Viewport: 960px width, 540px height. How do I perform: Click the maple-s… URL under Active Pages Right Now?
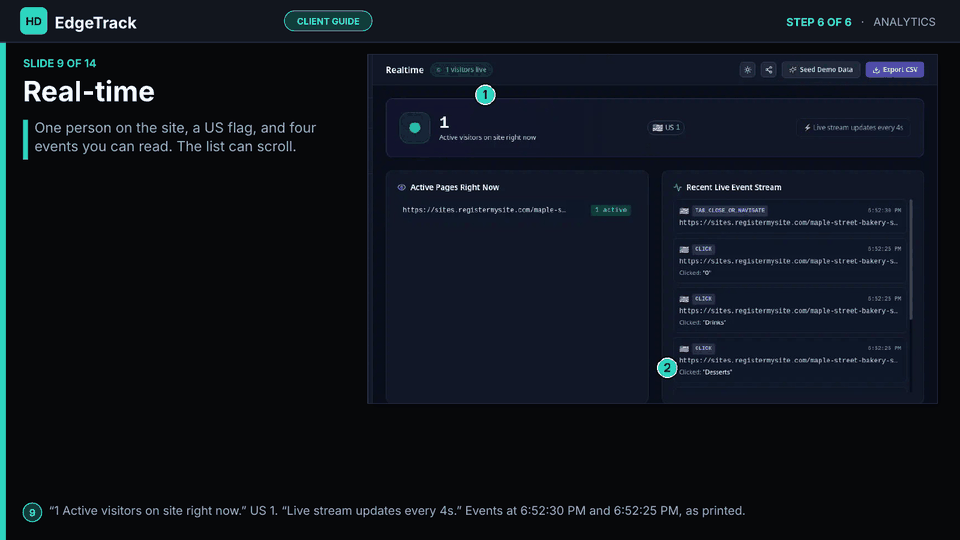[x=484, y=210]
